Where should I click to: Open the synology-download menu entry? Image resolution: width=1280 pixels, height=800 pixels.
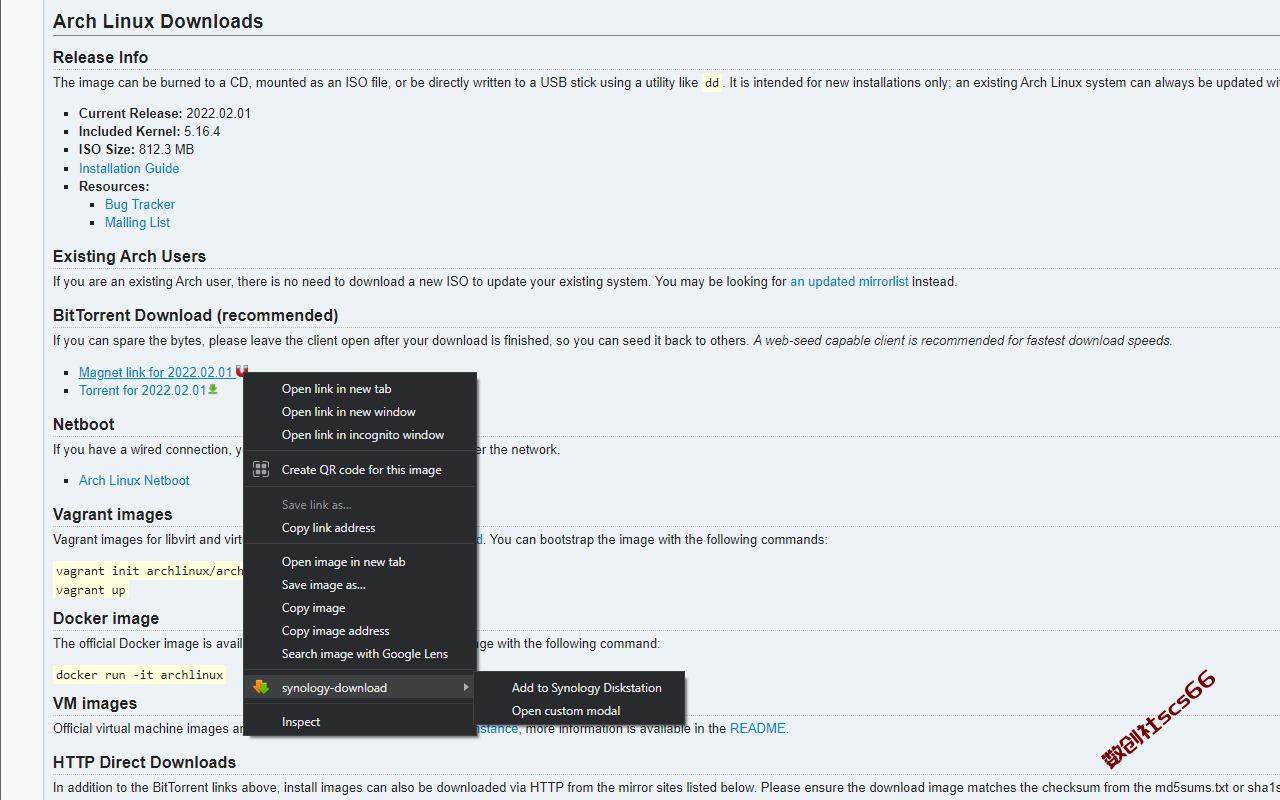[360, 687]
